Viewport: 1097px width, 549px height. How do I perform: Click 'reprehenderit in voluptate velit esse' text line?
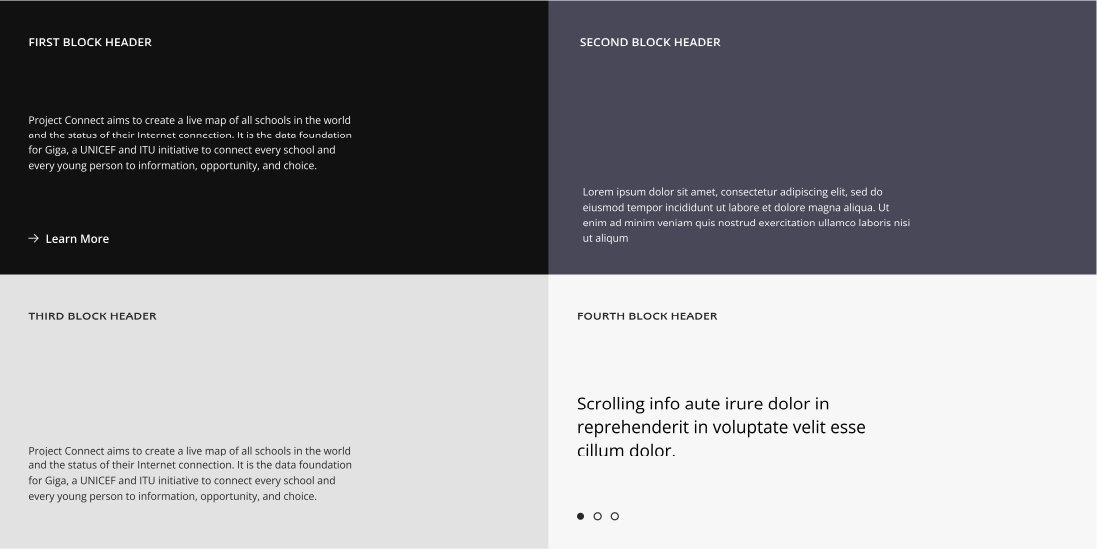click(x=721, y=427)
